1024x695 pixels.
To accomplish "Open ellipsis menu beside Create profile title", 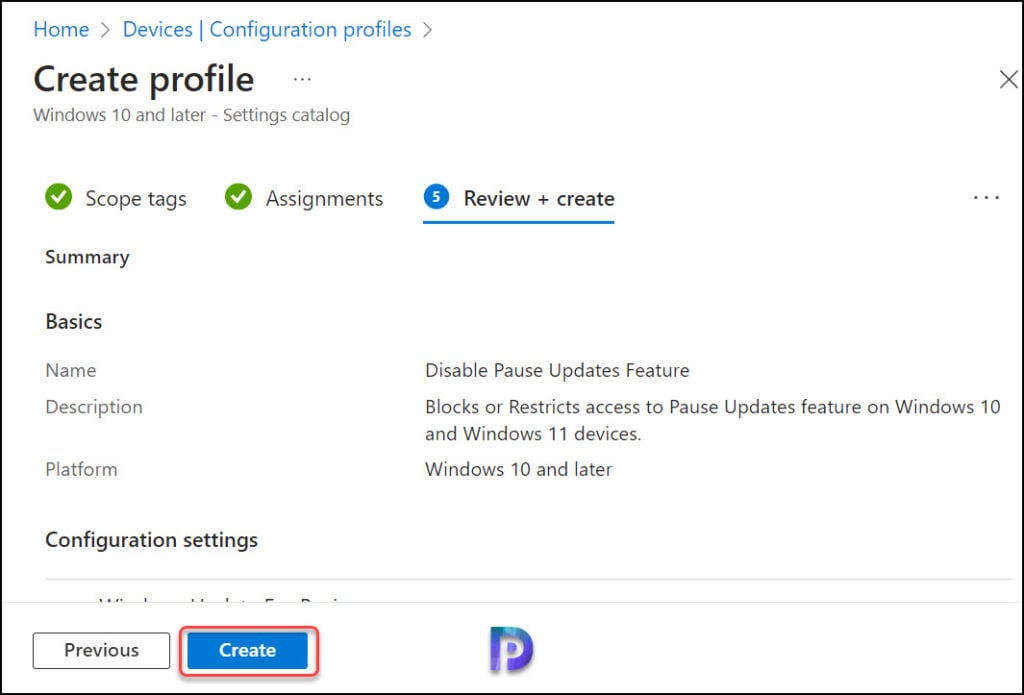I will tap(302, 80).
